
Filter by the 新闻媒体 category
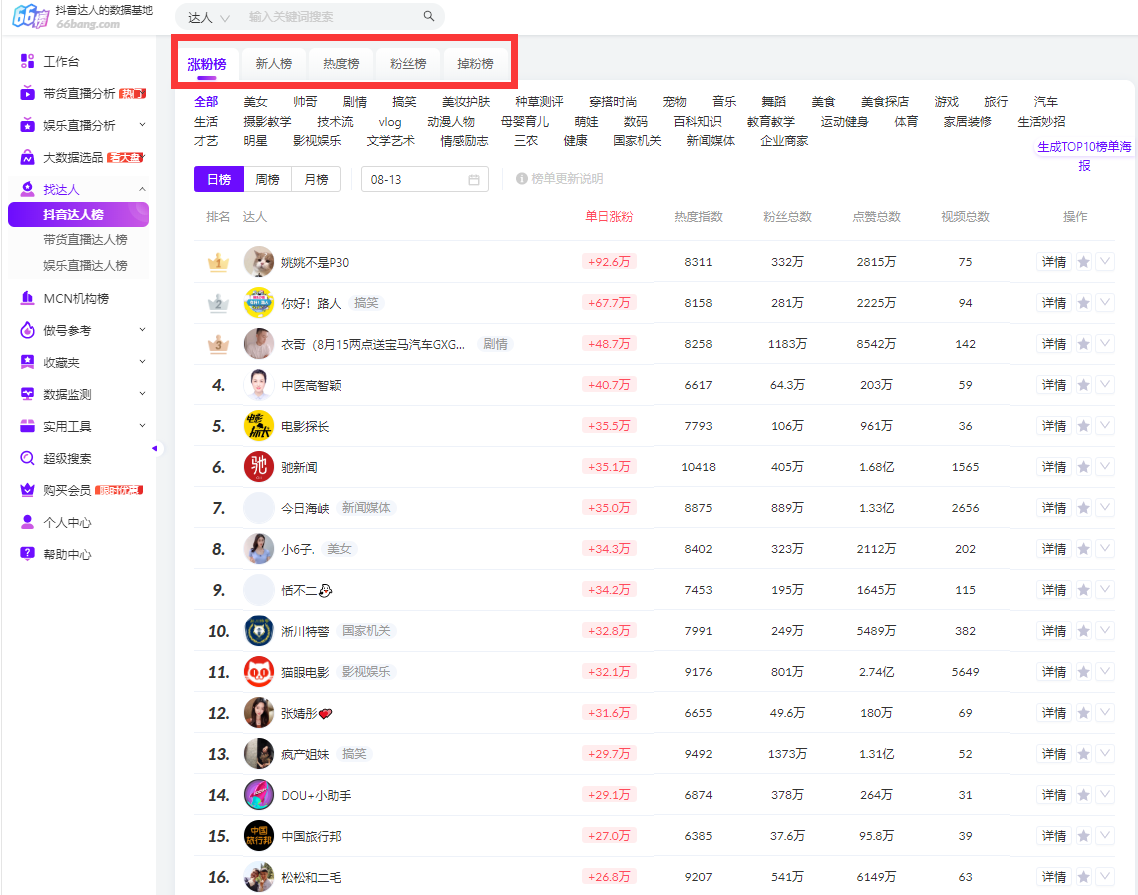click(711, 141)
